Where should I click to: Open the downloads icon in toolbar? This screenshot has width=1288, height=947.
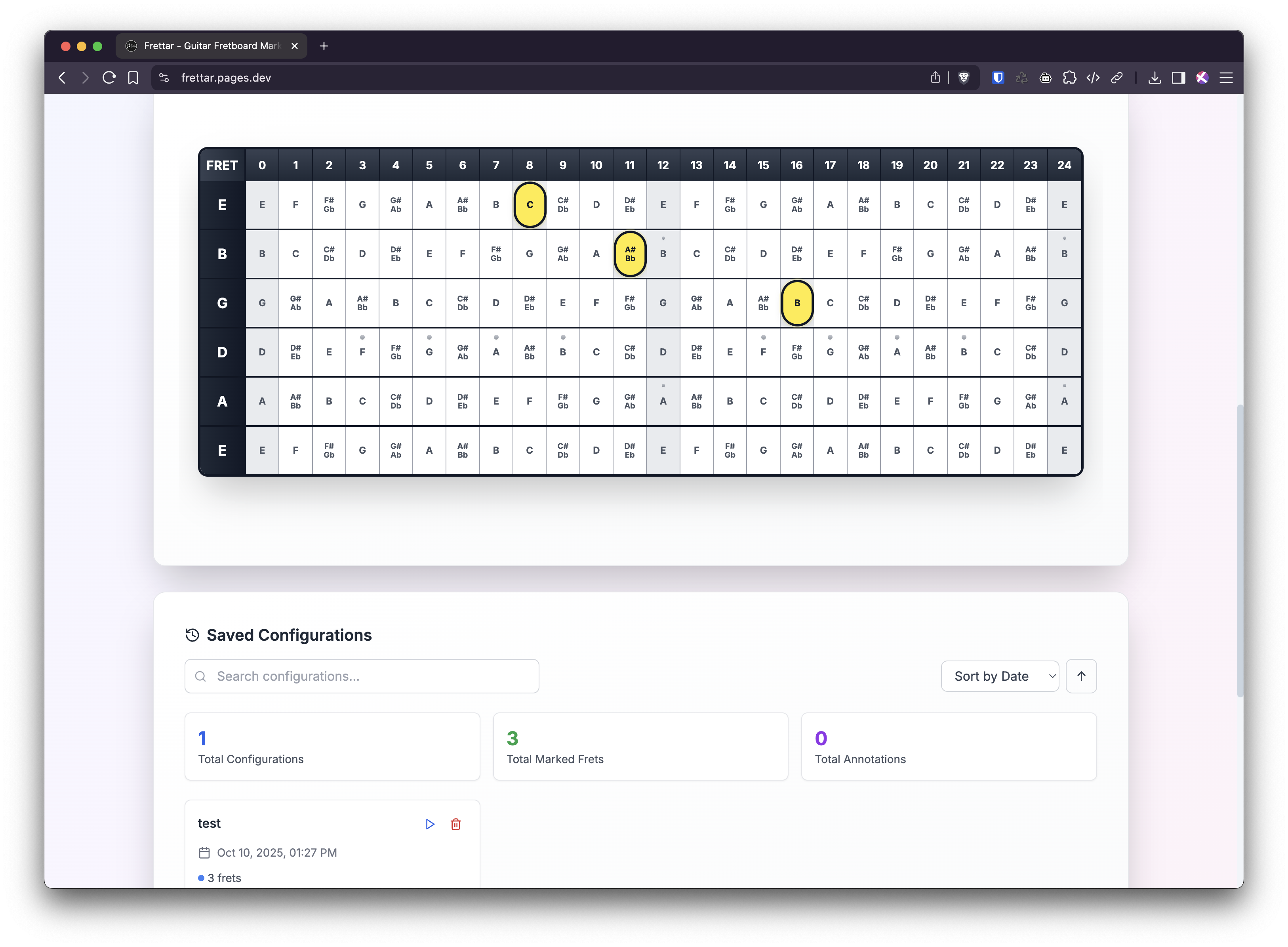click(1155, 77)
